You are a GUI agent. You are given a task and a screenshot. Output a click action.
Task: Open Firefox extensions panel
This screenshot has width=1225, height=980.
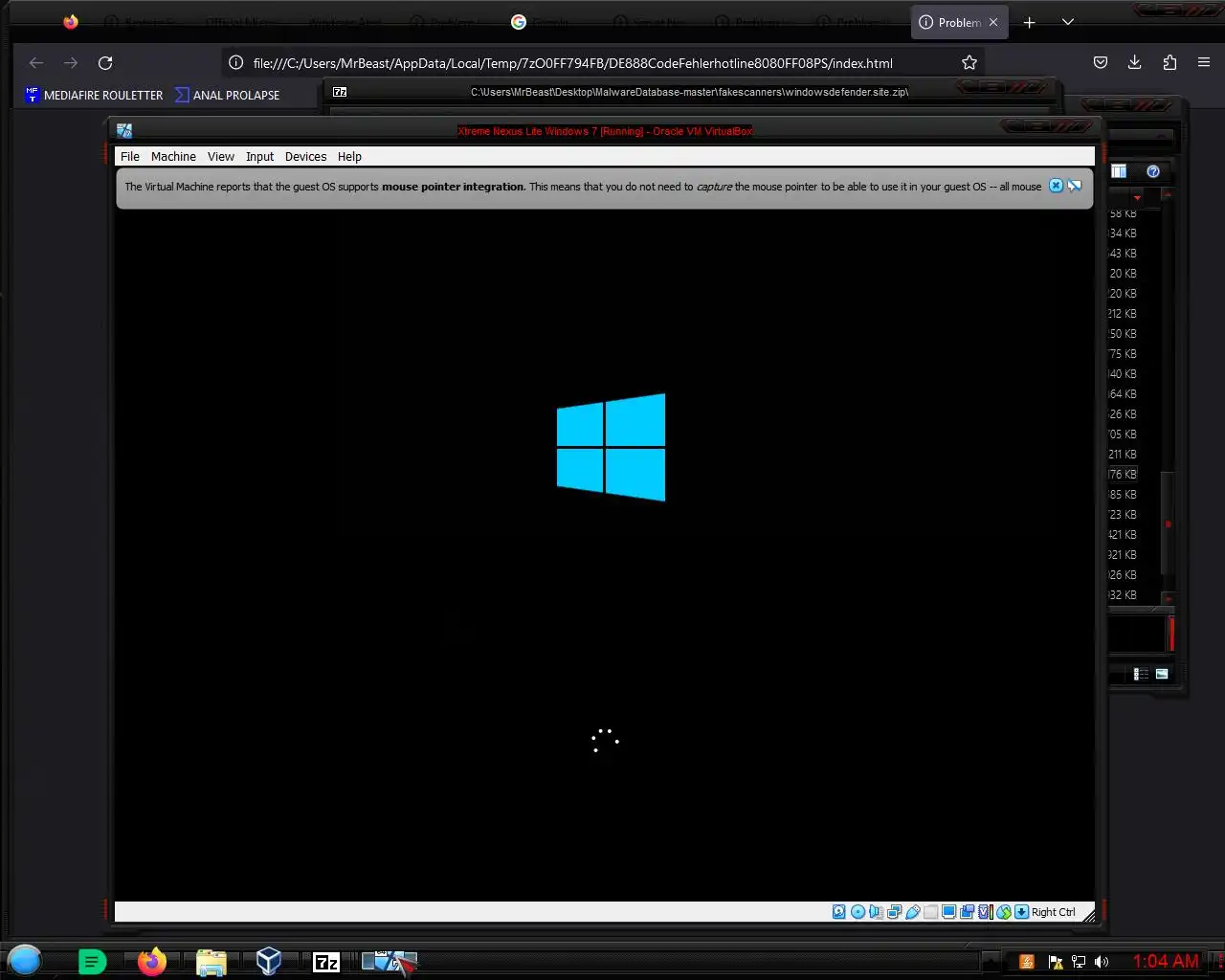pyautogui.click(x=1169, y=62)
